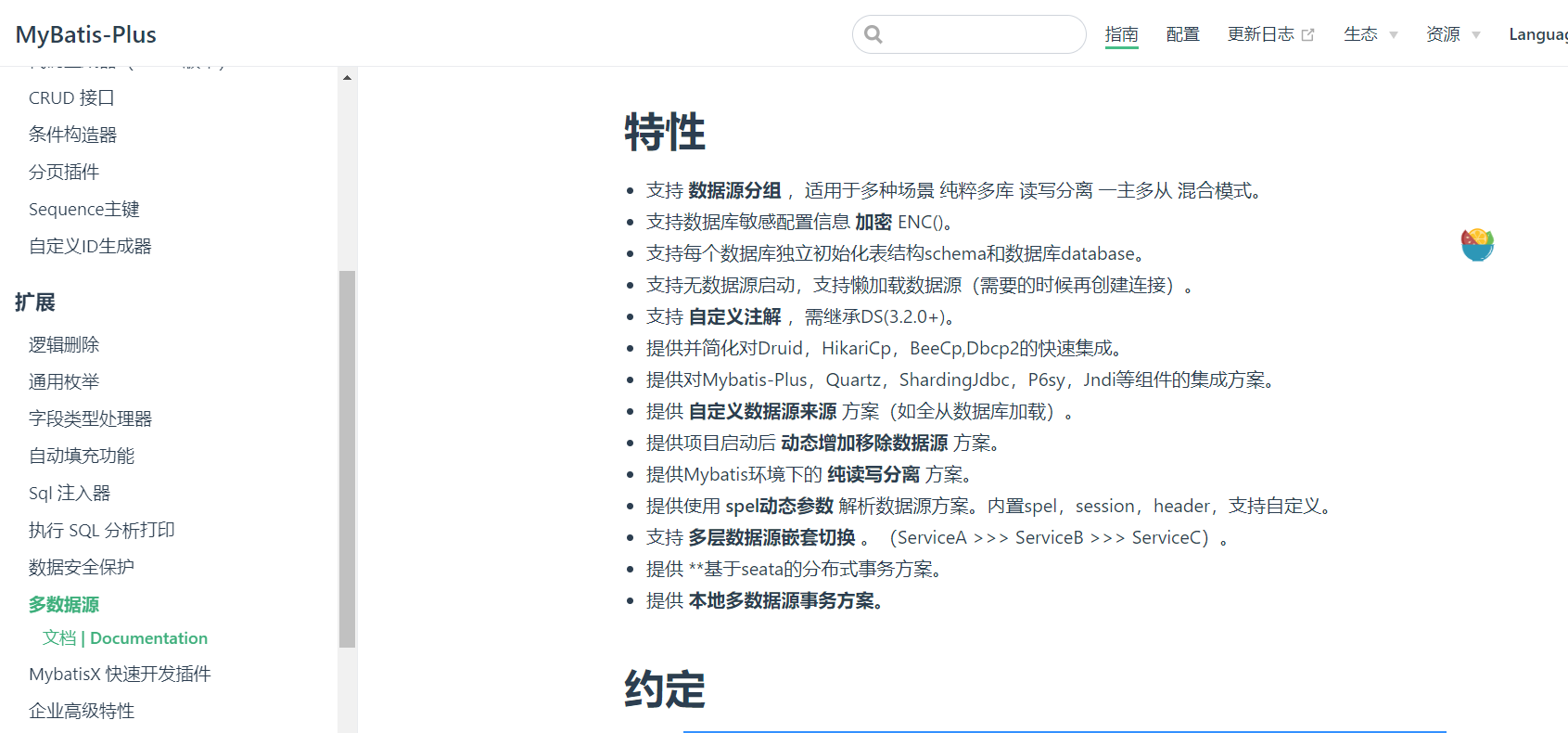This screenshot has height=733, width=1568.
Task: Open 逻辑删除 sidebar page
Action: [x=64, y=344]
